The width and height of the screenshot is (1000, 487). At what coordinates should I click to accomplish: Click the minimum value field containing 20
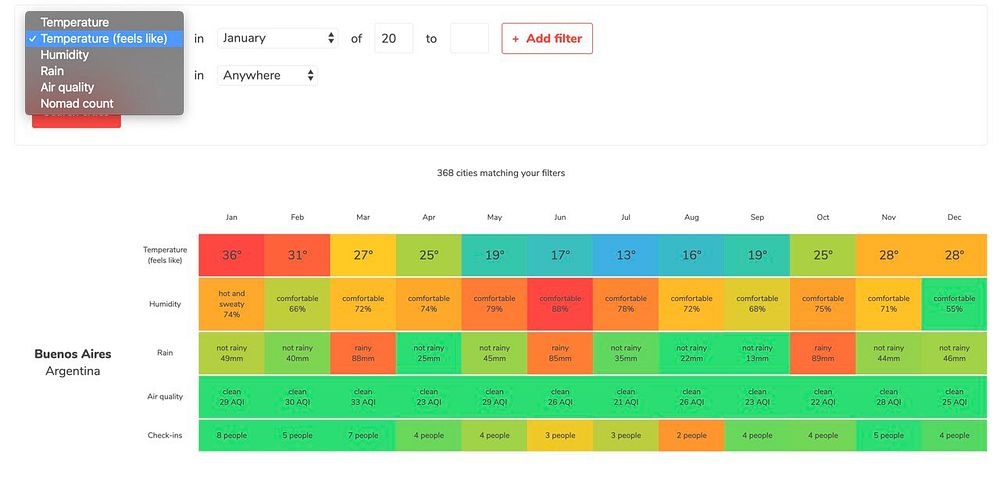tap(393, 38)
